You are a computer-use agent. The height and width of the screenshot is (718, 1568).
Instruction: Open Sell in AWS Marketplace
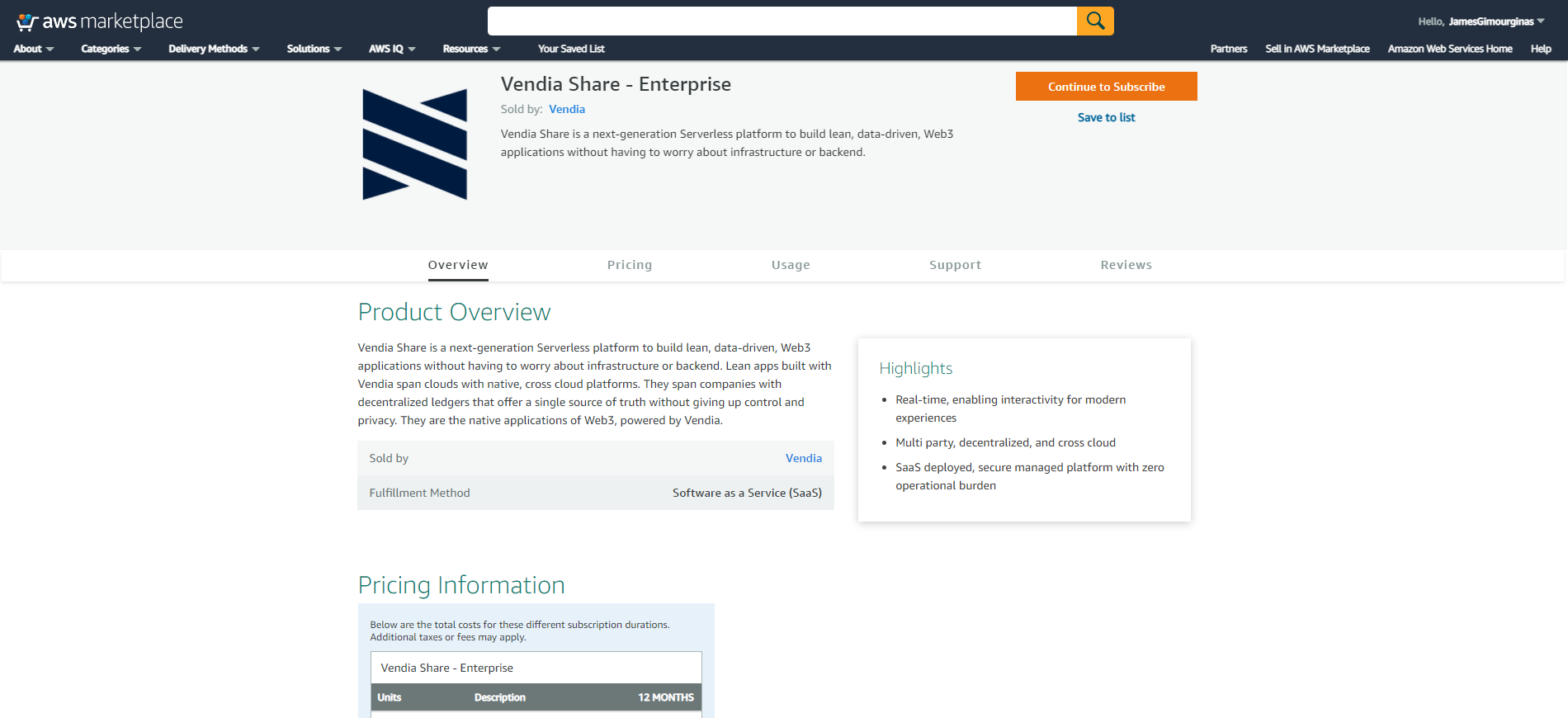(1317, 49)
